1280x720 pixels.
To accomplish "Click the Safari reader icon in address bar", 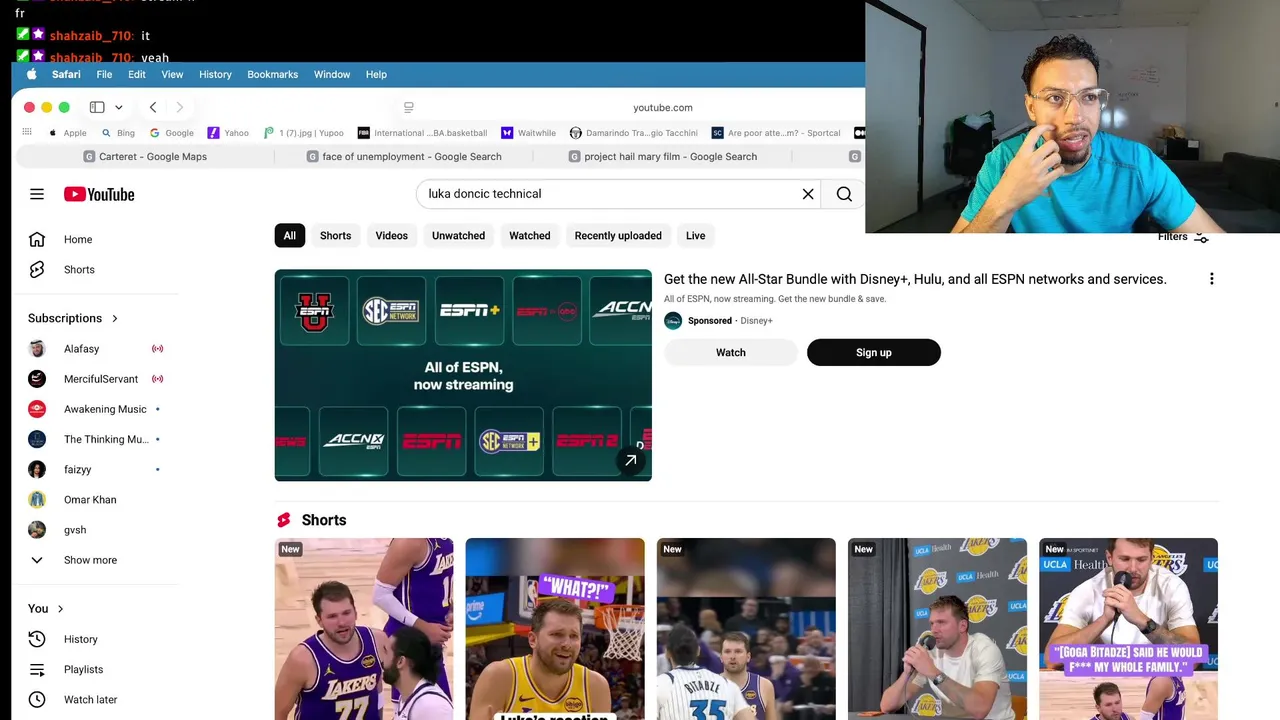I will coord(408,107).
